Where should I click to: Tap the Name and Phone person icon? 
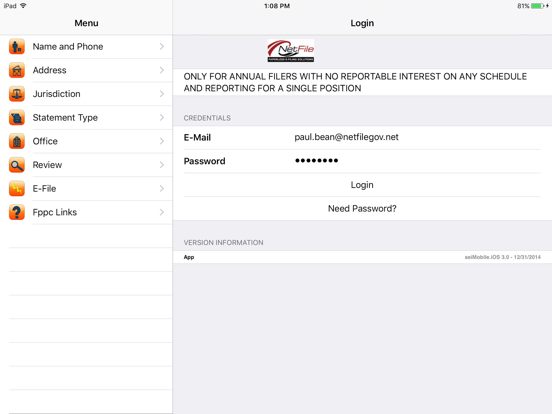(17, 46)
